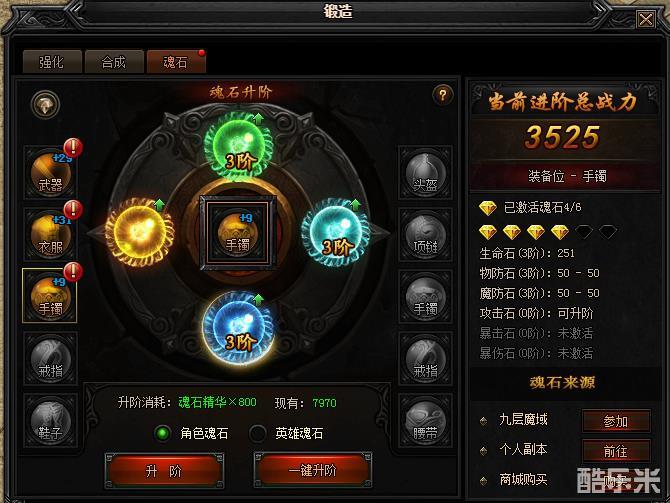
Task: Select the 衣服 clothing equipment slot
Action: [x=50, y=234]
